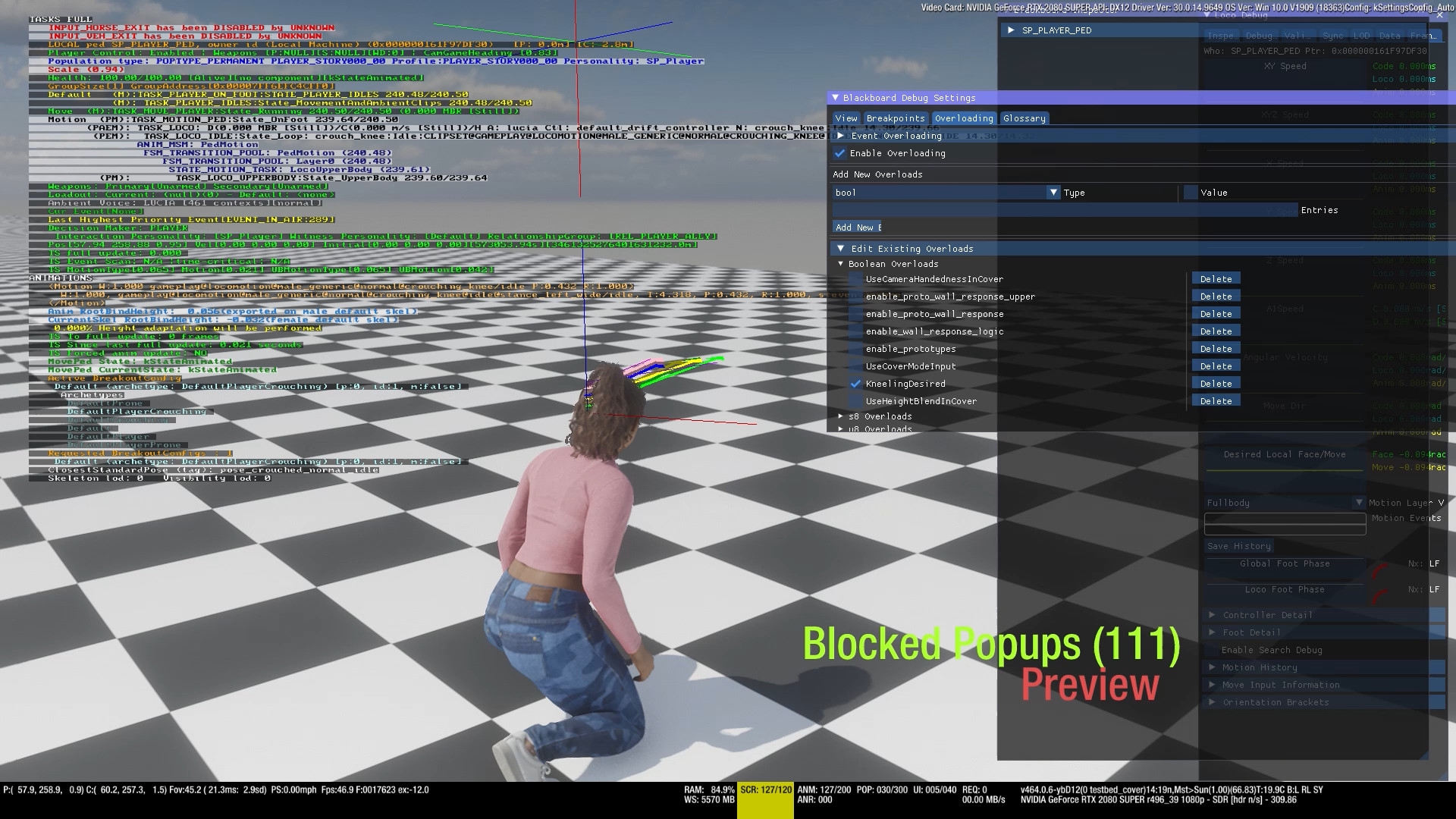Collapse the Blackboard Debug Settings window

coord(835,98)
